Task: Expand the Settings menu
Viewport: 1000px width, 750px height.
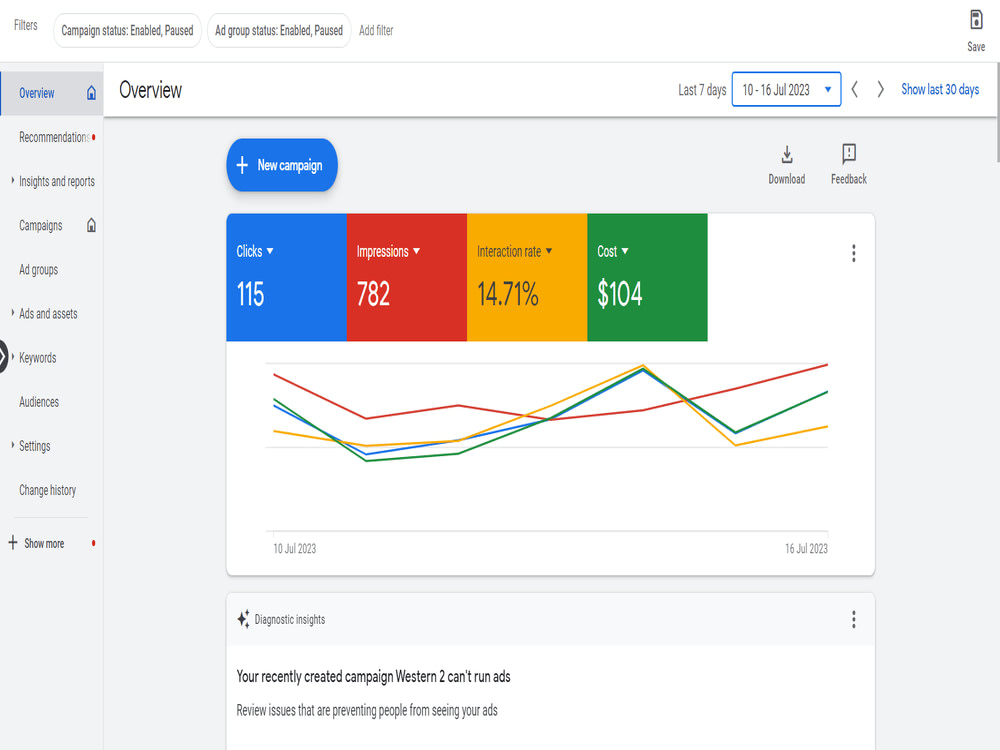Action: pos(13,445)
